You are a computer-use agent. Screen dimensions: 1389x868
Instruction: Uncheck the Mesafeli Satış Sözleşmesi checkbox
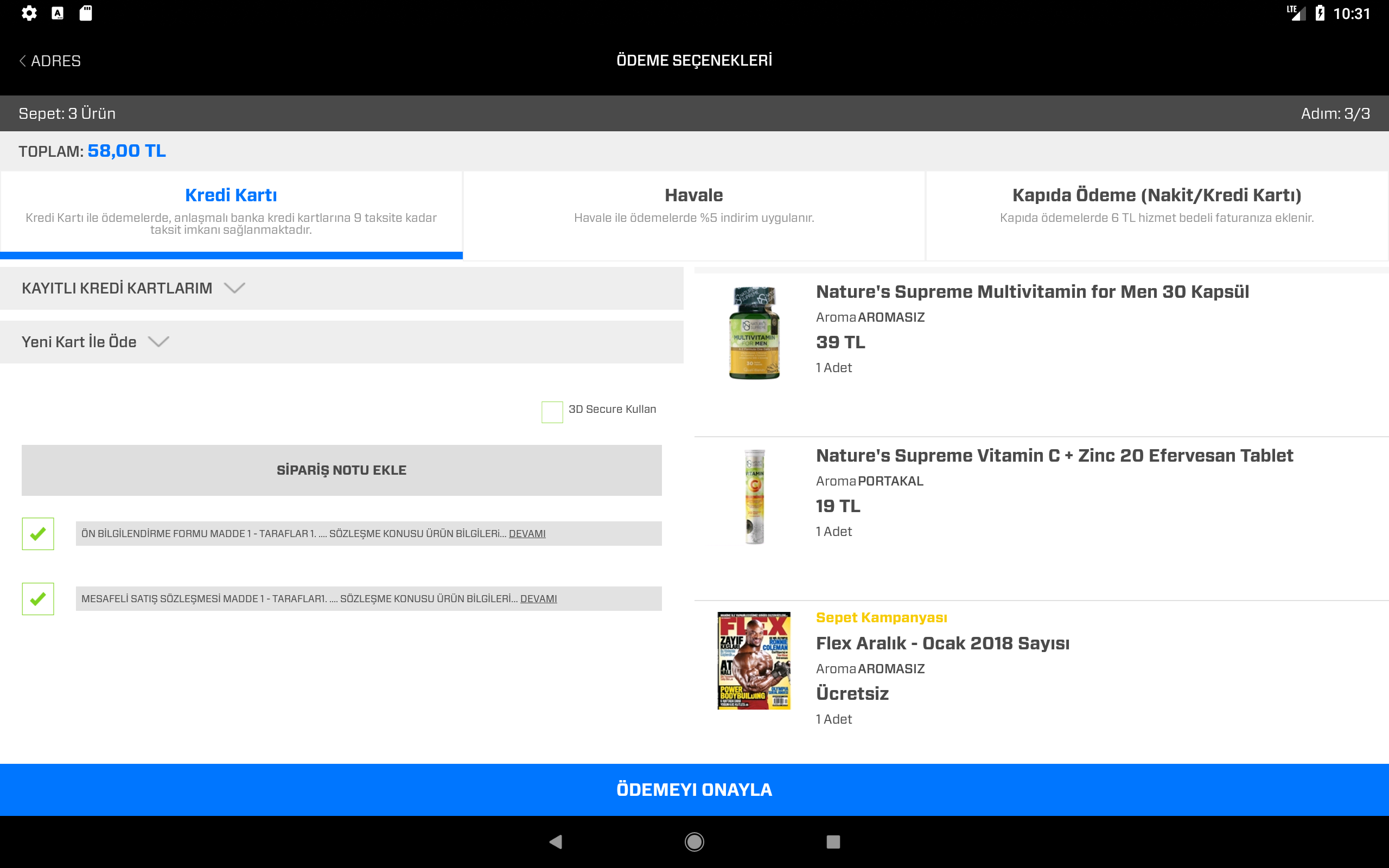[38, 598]
